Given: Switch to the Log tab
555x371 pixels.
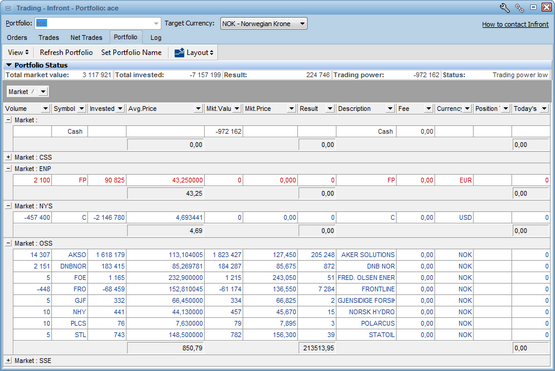Looking at the screenshot, I should 156,38.
